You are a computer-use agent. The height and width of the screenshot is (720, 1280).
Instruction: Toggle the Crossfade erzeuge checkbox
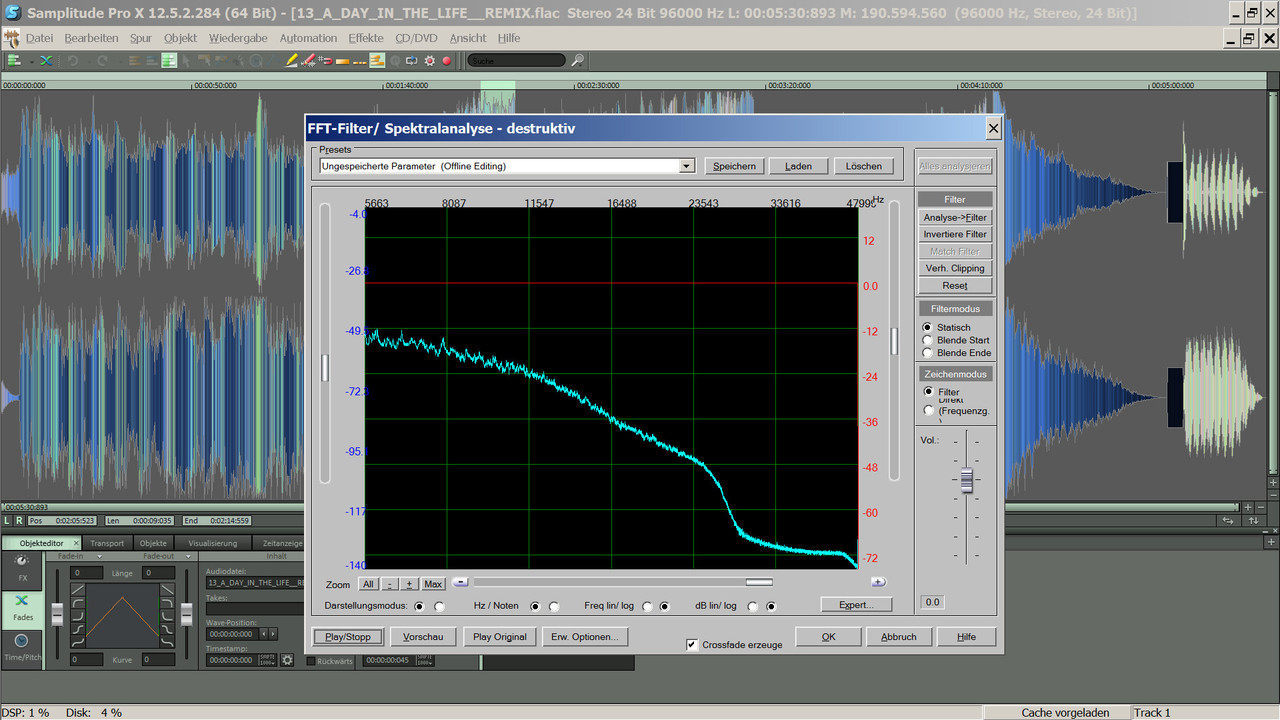coord(692,644)
